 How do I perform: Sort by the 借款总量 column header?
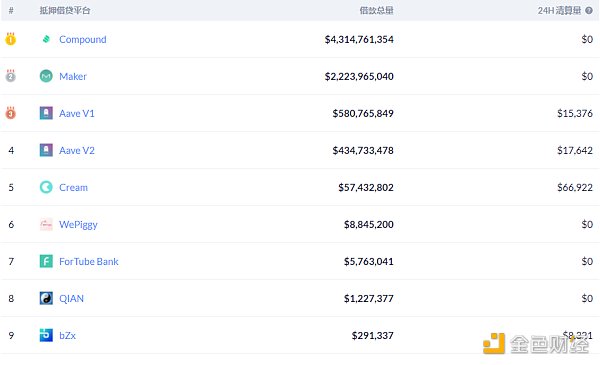(x=376, y=11)
